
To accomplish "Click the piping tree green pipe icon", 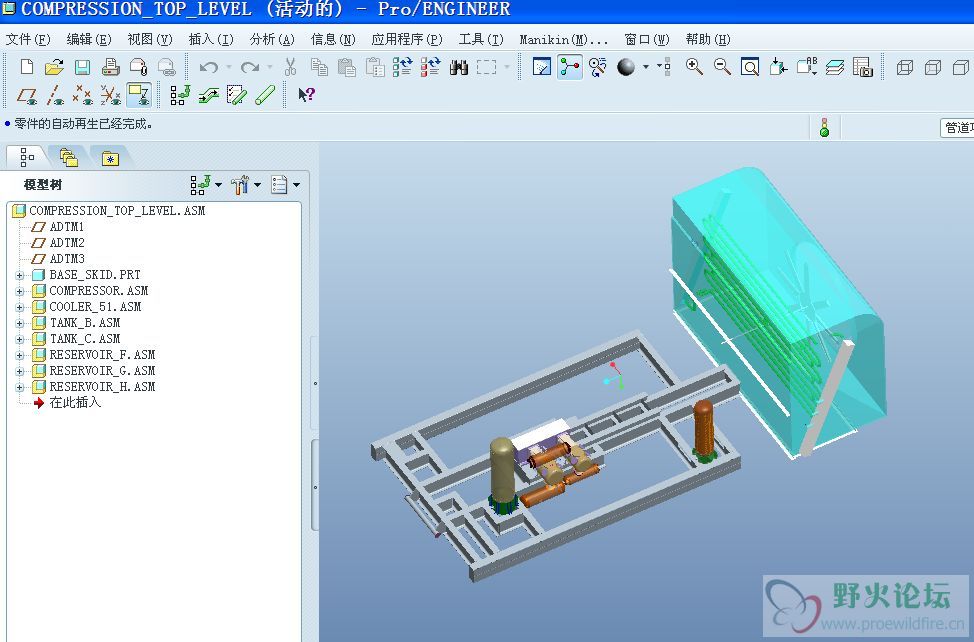I will (180, 95).
